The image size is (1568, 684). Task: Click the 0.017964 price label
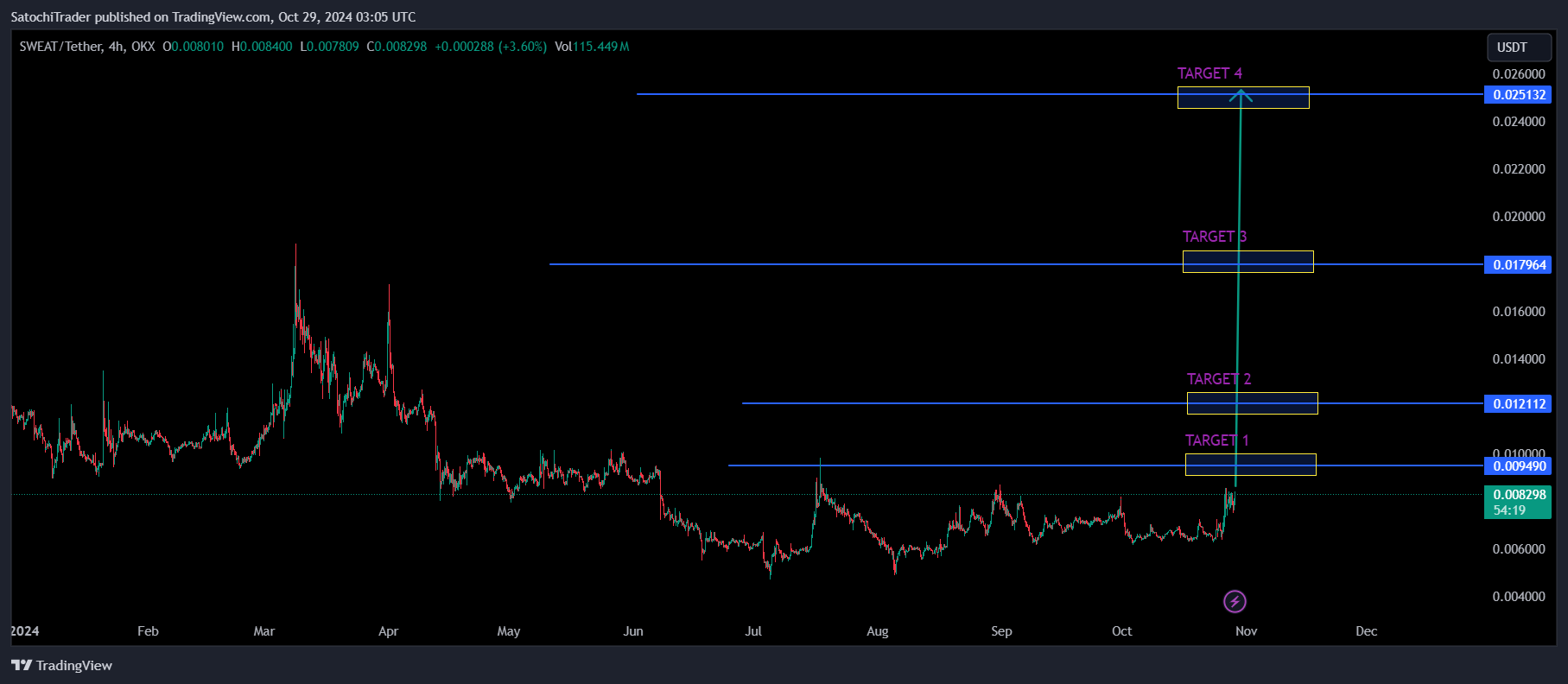[x=1518, y=265]
